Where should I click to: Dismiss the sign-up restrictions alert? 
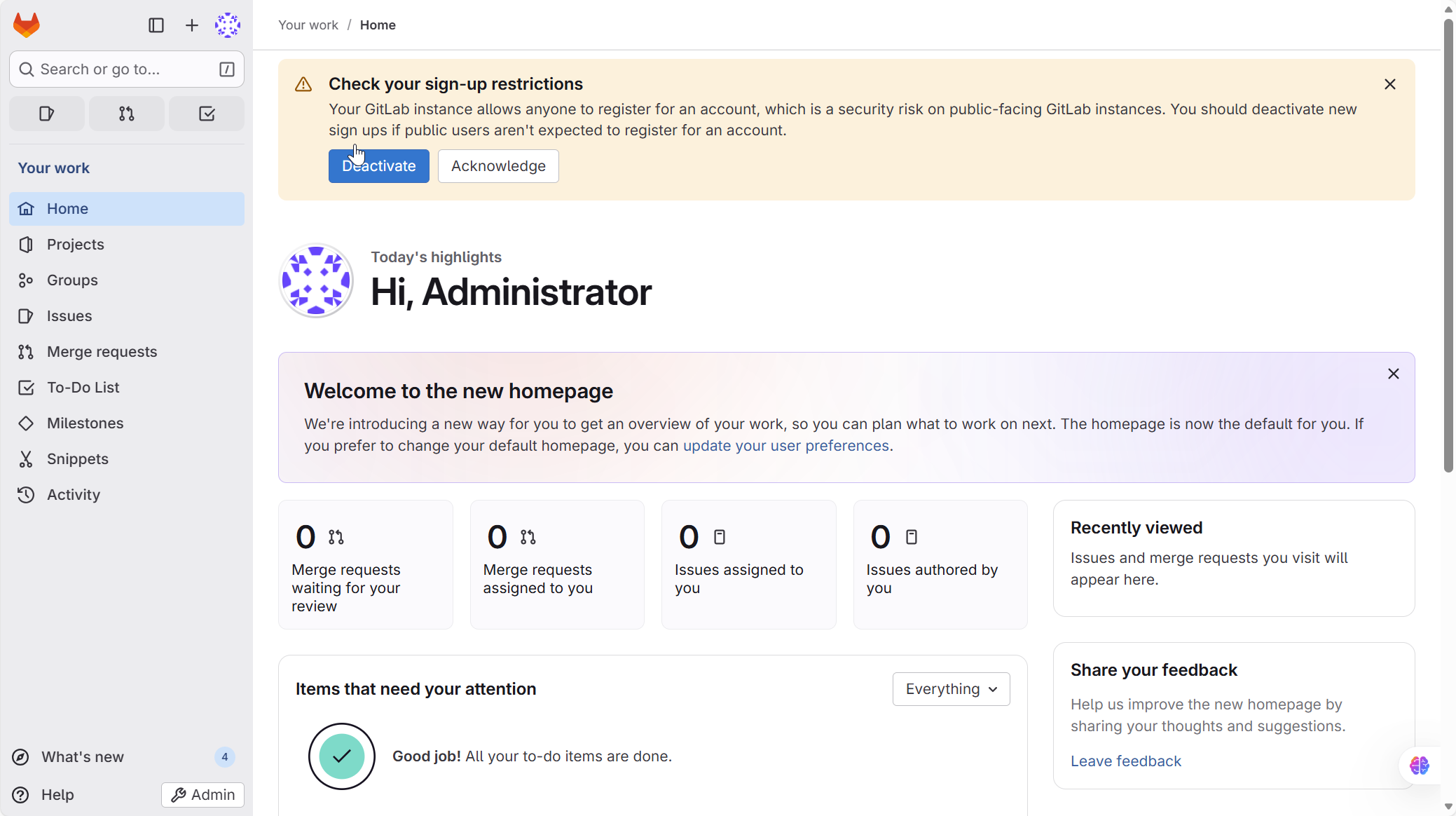pos(1390,84)
